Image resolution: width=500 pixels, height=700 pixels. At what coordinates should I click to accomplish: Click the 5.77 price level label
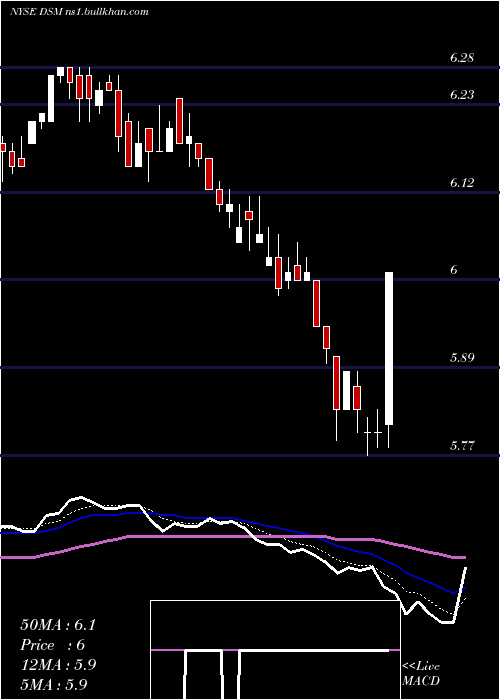462,446
